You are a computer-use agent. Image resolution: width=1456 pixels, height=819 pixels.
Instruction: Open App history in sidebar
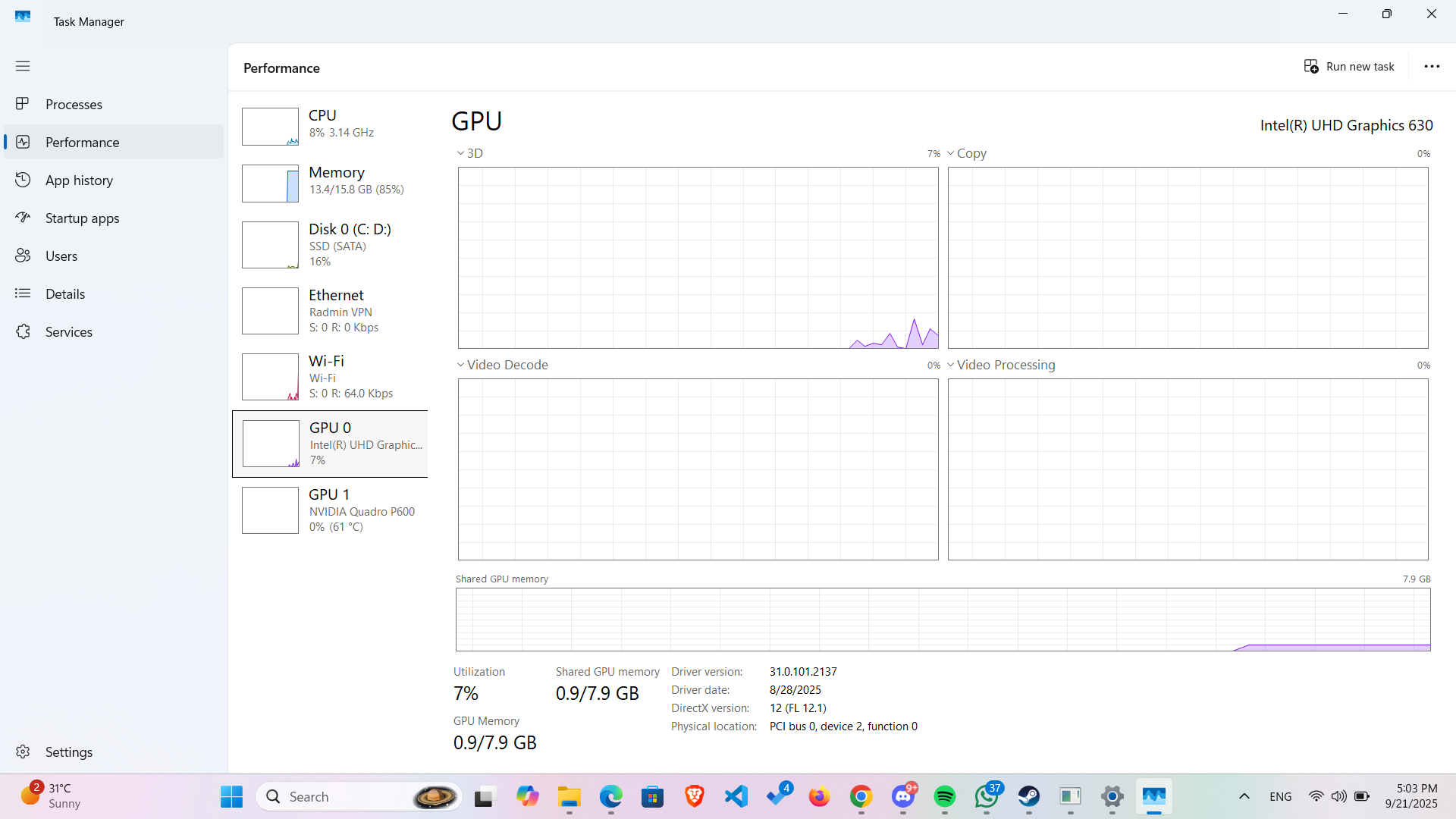point(79,180)
